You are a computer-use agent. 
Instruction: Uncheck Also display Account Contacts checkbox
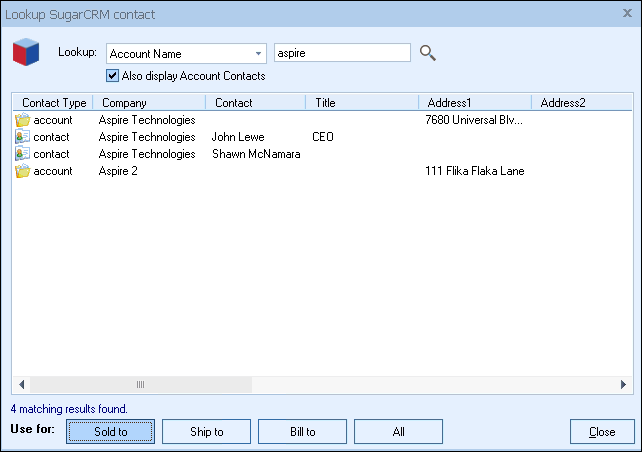click(113, 76)
